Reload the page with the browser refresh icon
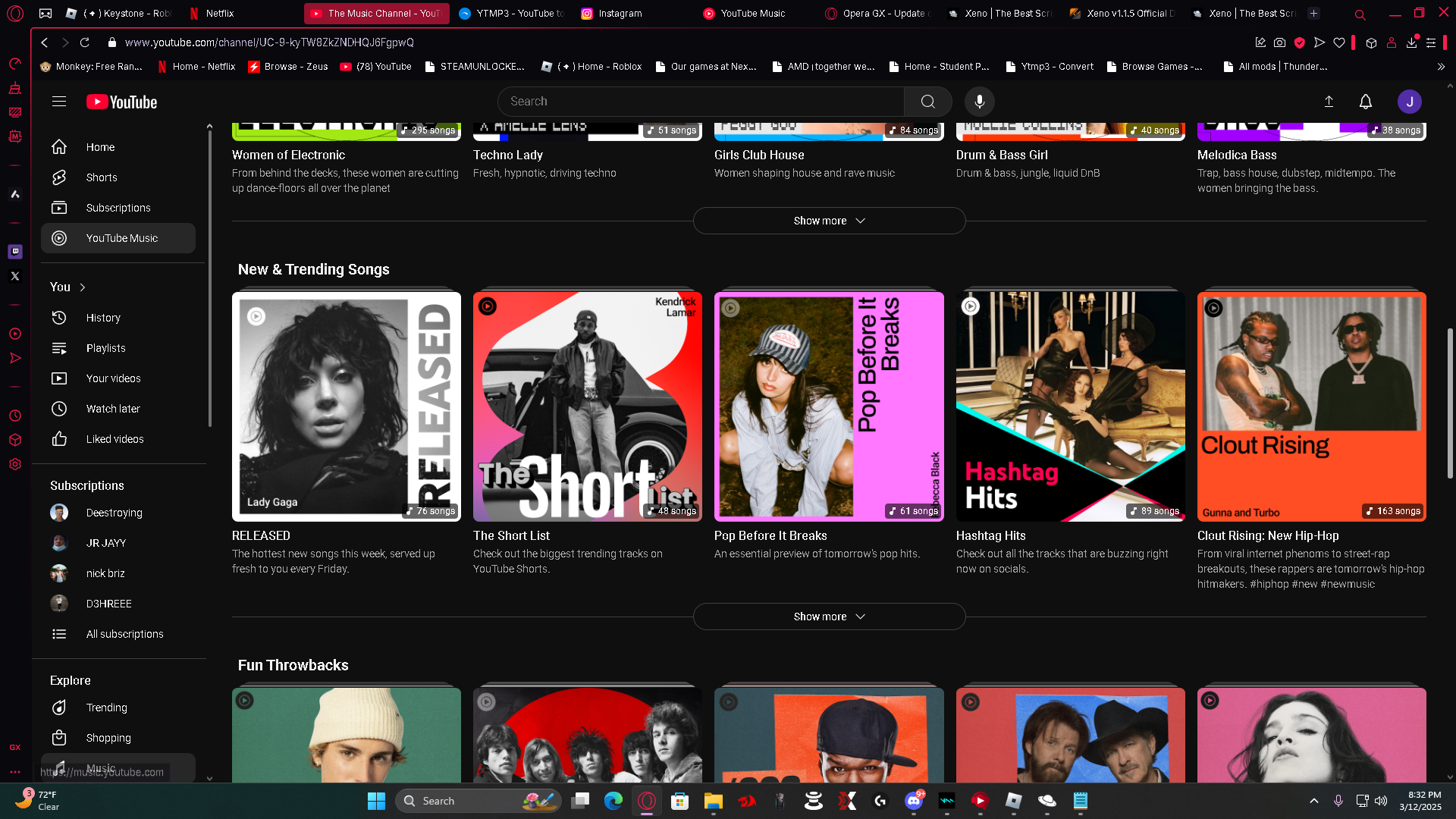 point(85,42)
